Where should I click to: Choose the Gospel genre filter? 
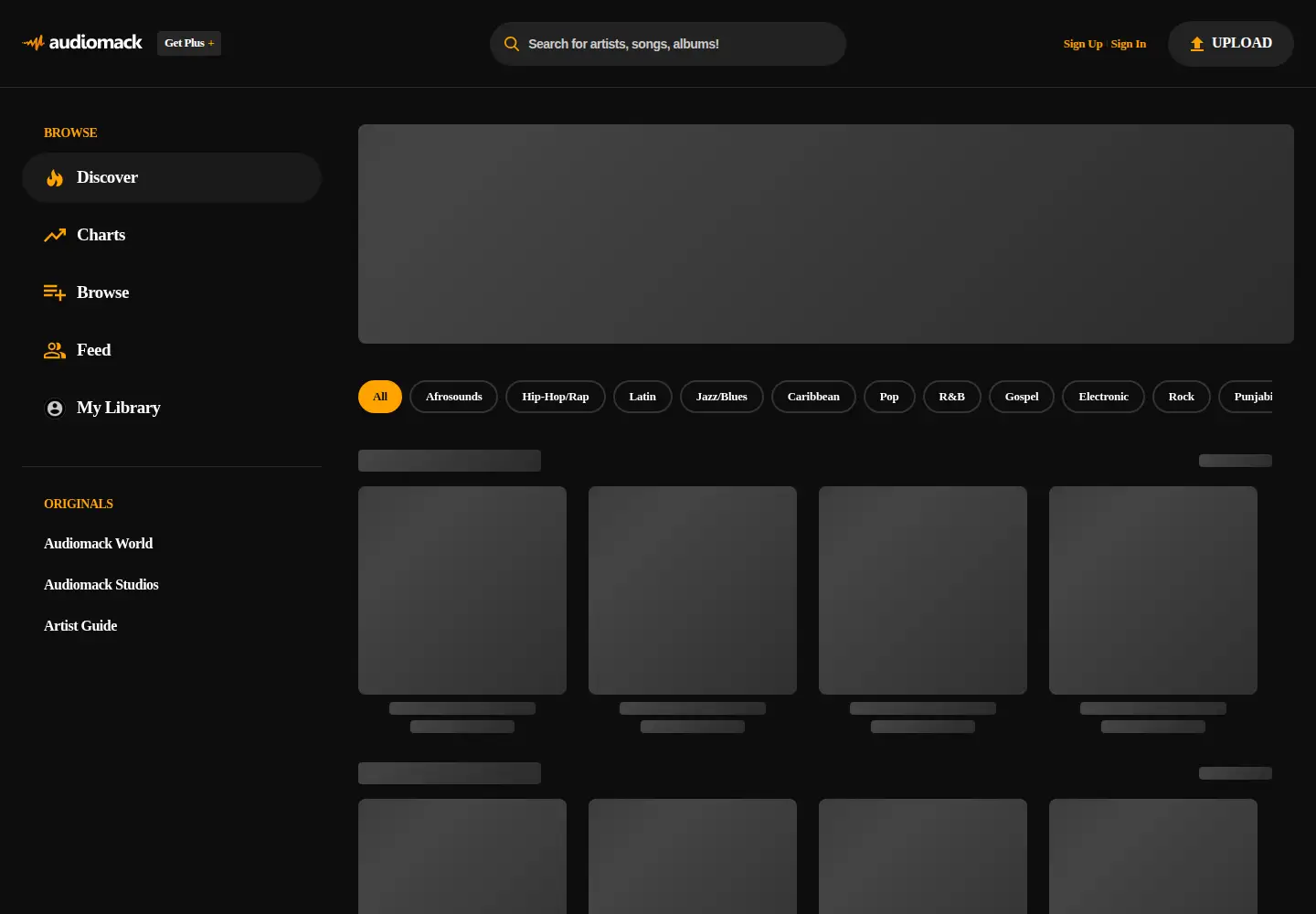point(1022,397)
